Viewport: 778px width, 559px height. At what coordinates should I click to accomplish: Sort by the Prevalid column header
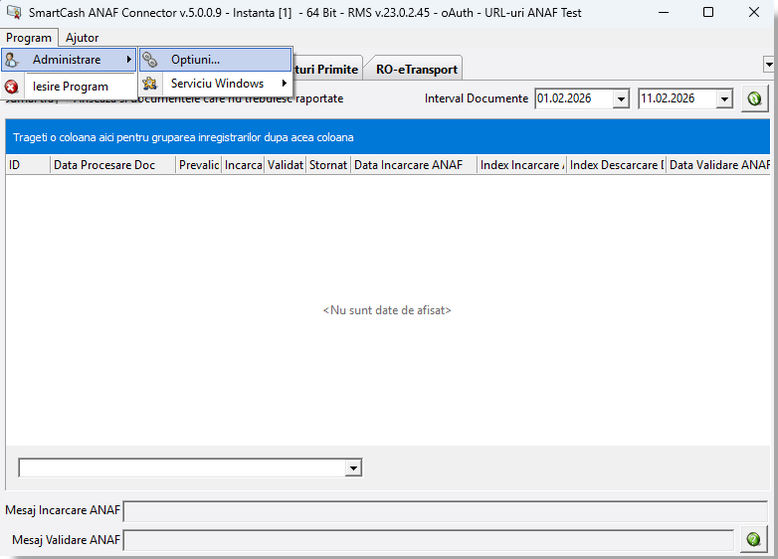(x=198, y=165)
